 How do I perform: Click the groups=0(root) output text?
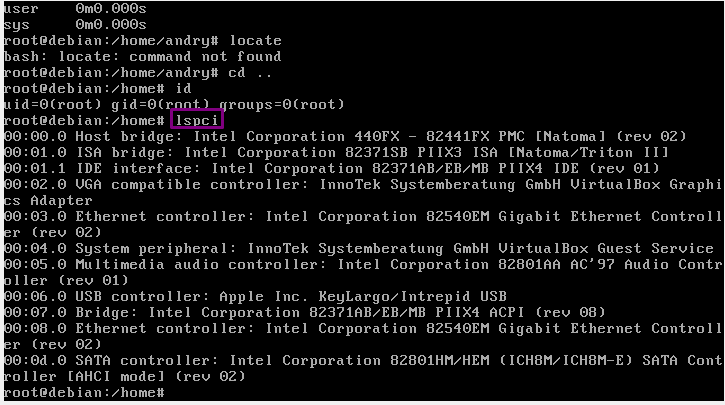(x=281, y=104)
